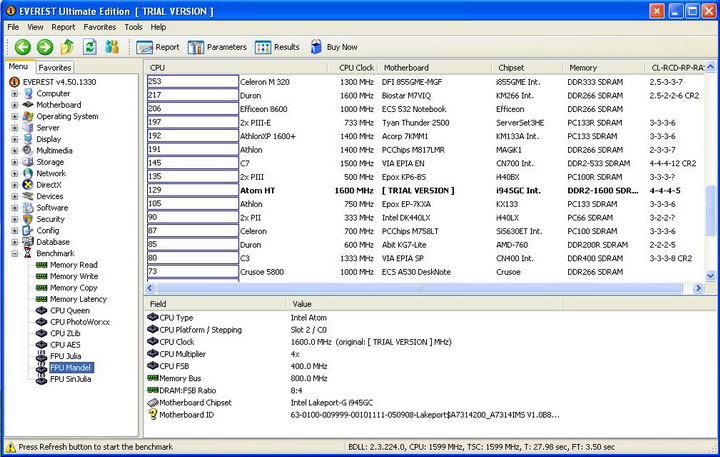Select the Storage tree icon
720x457 pixels.
(28, 162)
